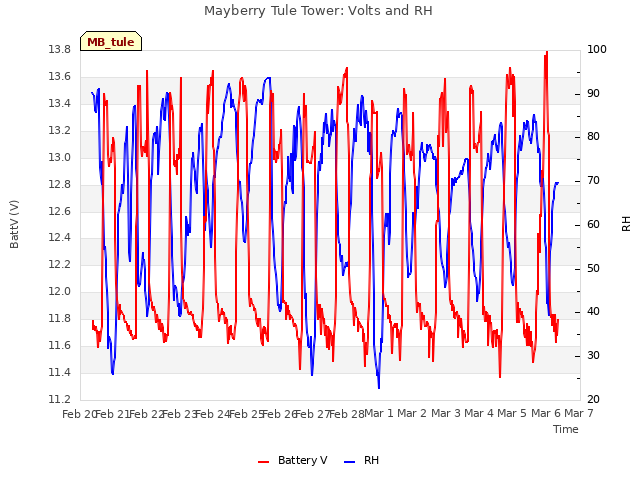This screenshot has width=640, height=480.
Task: Click the RH right axis label
Action: point(626,224)
